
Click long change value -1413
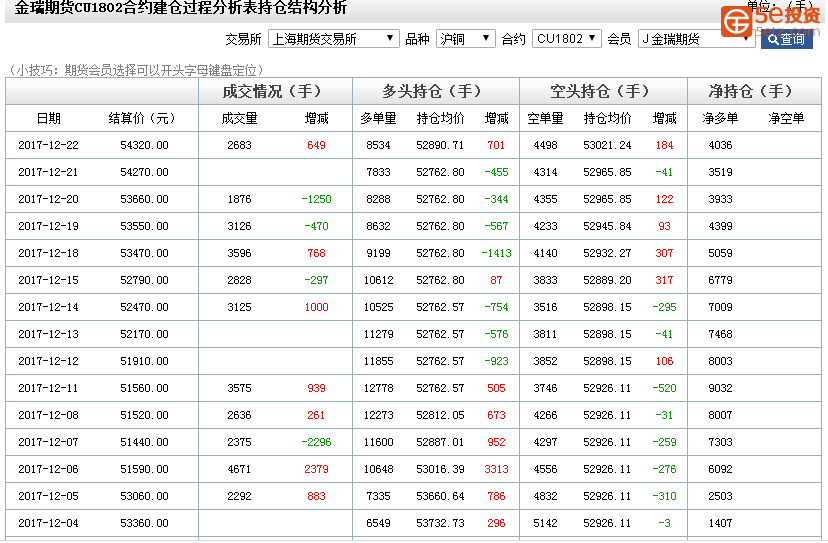[496, 253]
